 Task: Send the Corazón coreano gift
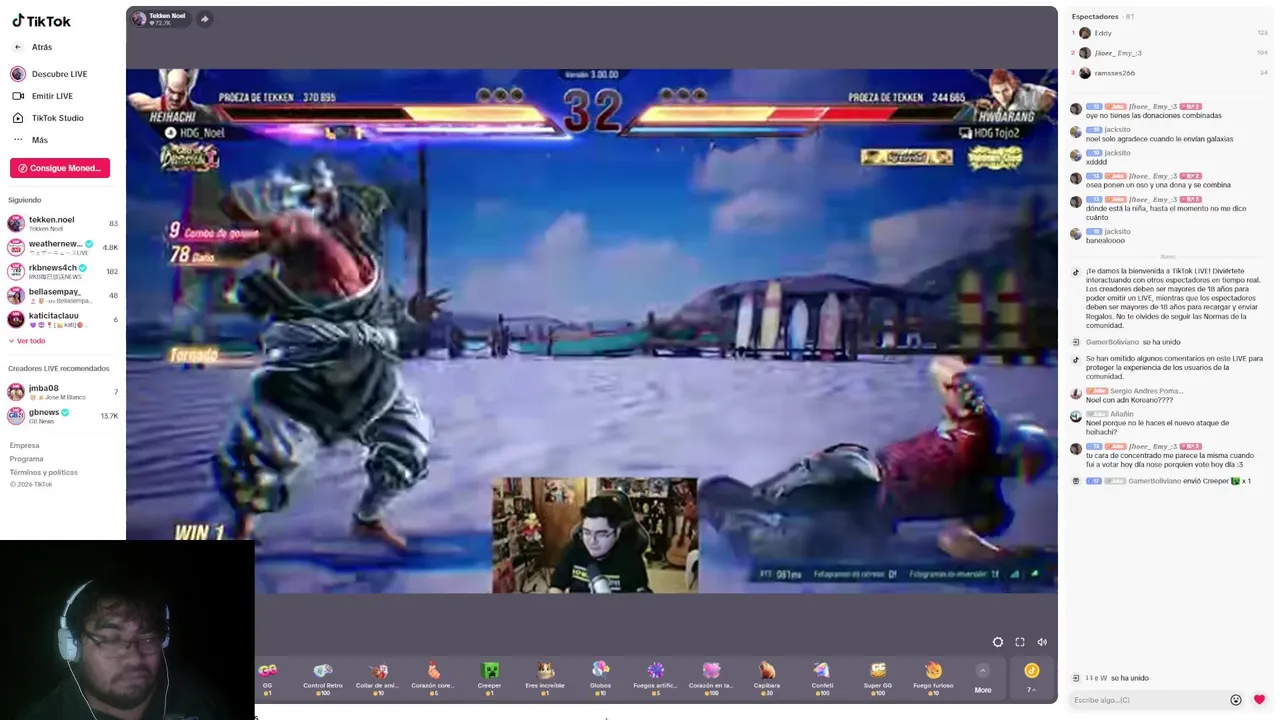[433, 678]
